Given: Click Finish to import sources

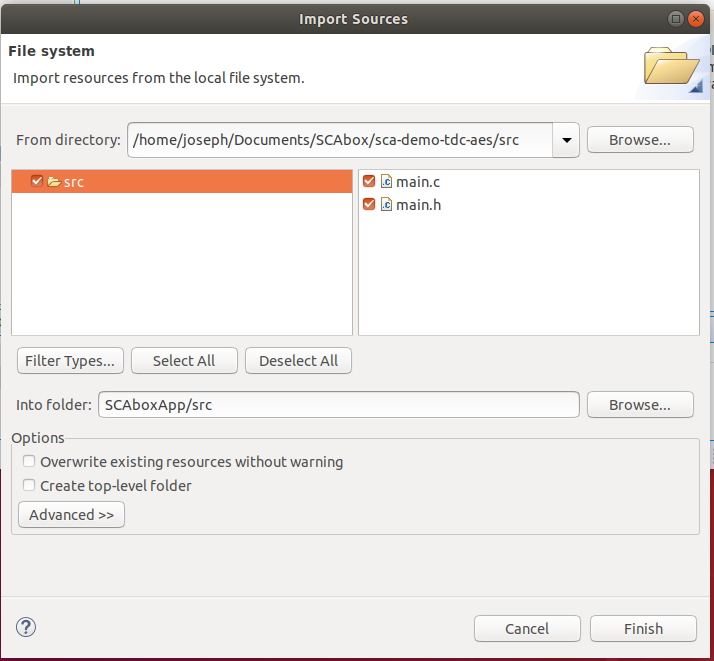Looking at the screenshot, I should (x=643, y=629).
